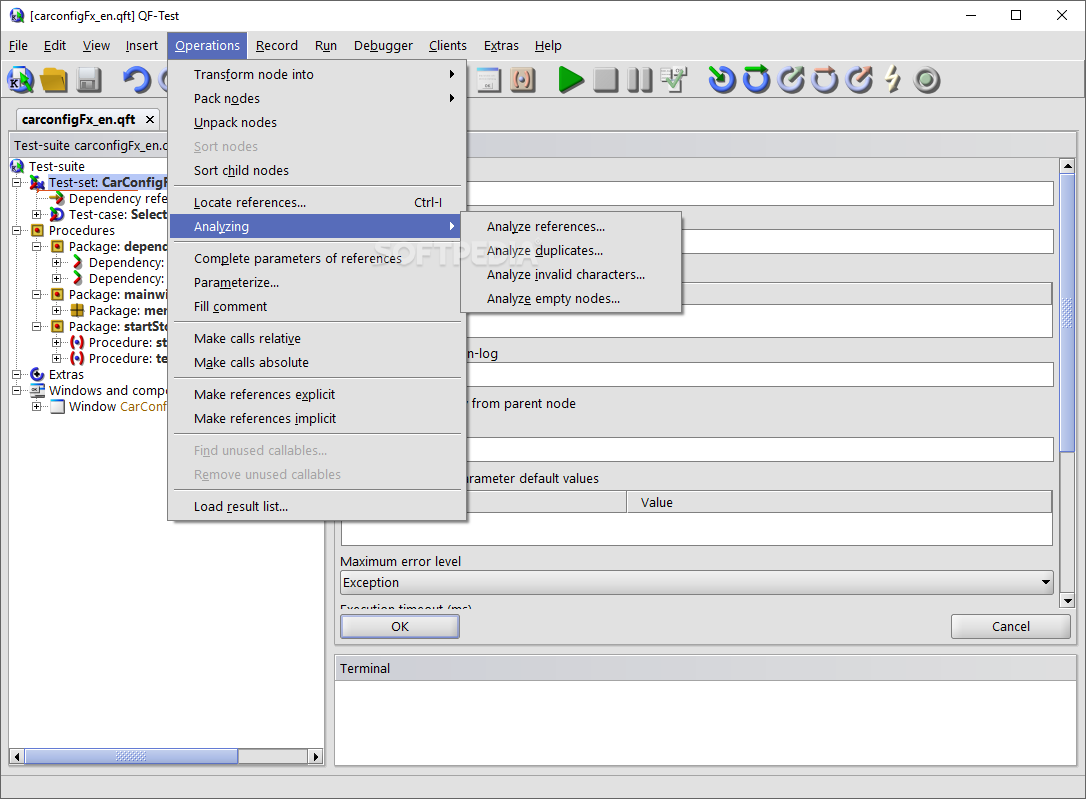Click the tree horizontal scrollbar left arrow
Screen dimensions: 1086x799
pyautogui.click(x=17, y=757)
